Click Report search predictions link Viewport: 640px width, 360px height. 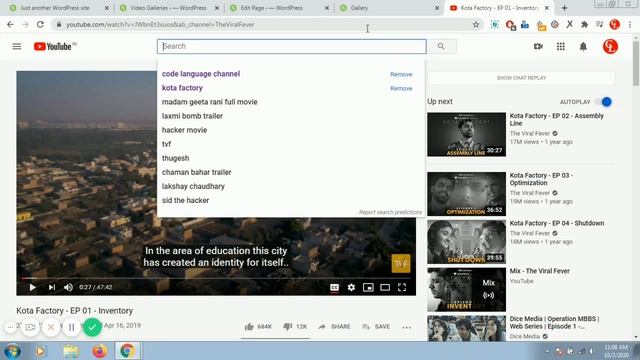[x=390, y=212]
